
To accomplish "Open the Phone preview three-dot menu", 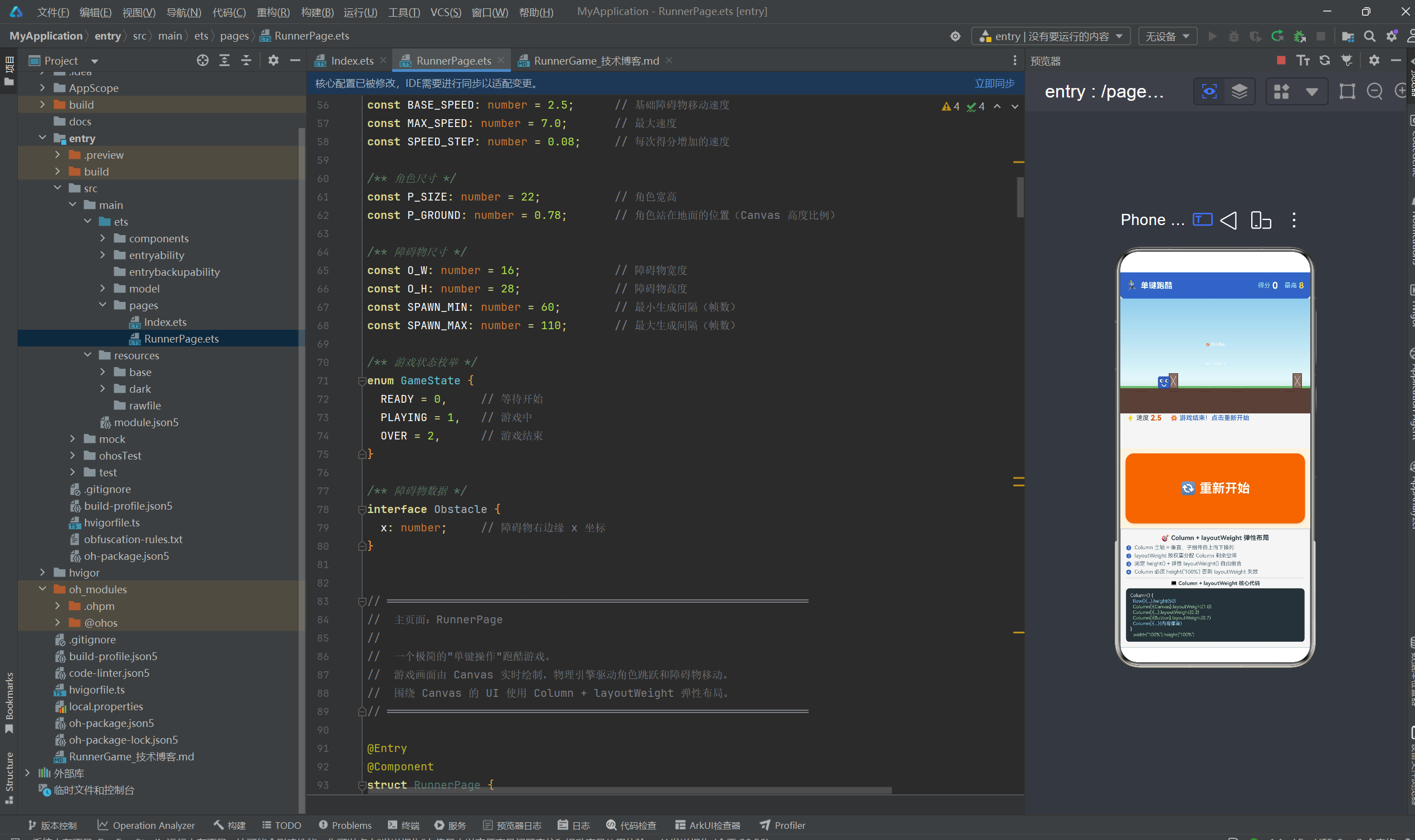I will click(1294, 220).
